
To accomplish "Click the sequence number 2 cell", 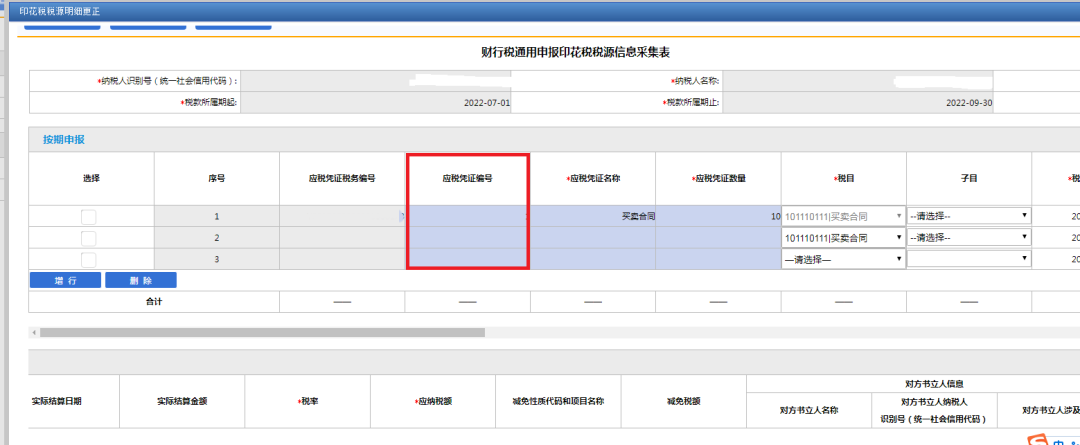I will (216, 238).
